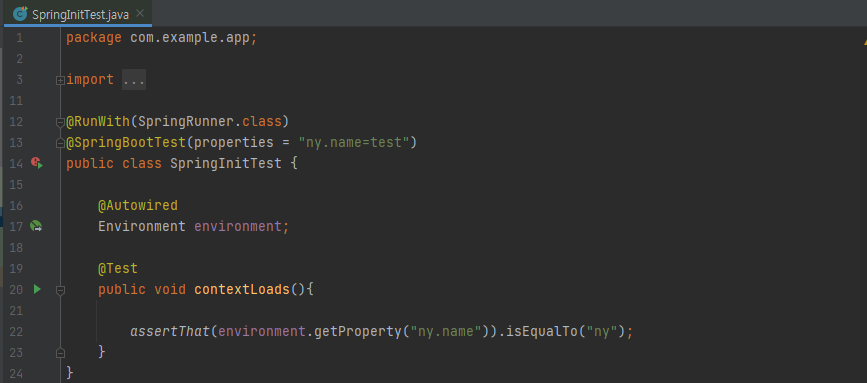The height and width of the screenshot is (383, 867).
Task: Click line number 22 in the gutter
Action: coord(16,332)
